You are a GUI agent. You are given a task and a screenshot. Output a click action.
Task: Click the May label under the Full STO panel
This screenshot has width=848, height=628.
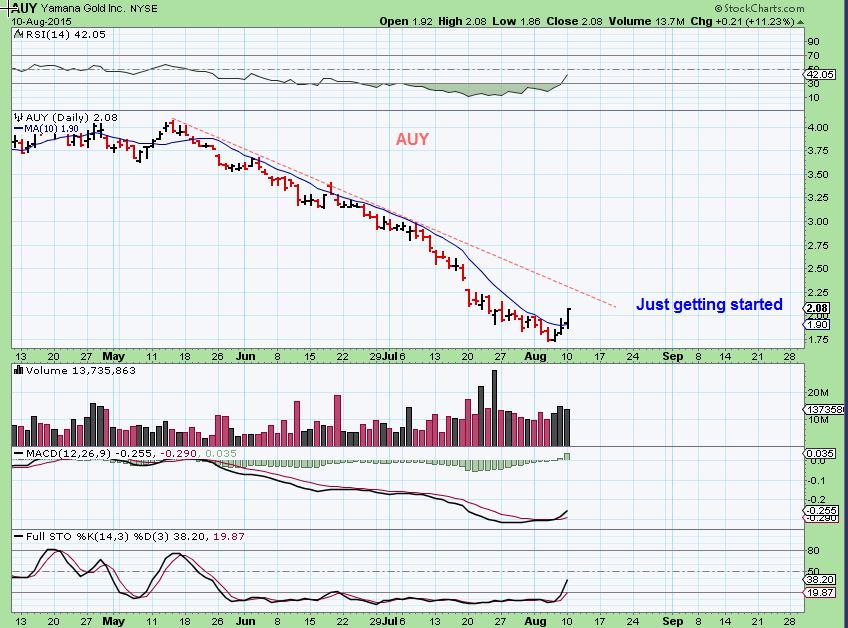pyautogui.click(x=114, y=621)
